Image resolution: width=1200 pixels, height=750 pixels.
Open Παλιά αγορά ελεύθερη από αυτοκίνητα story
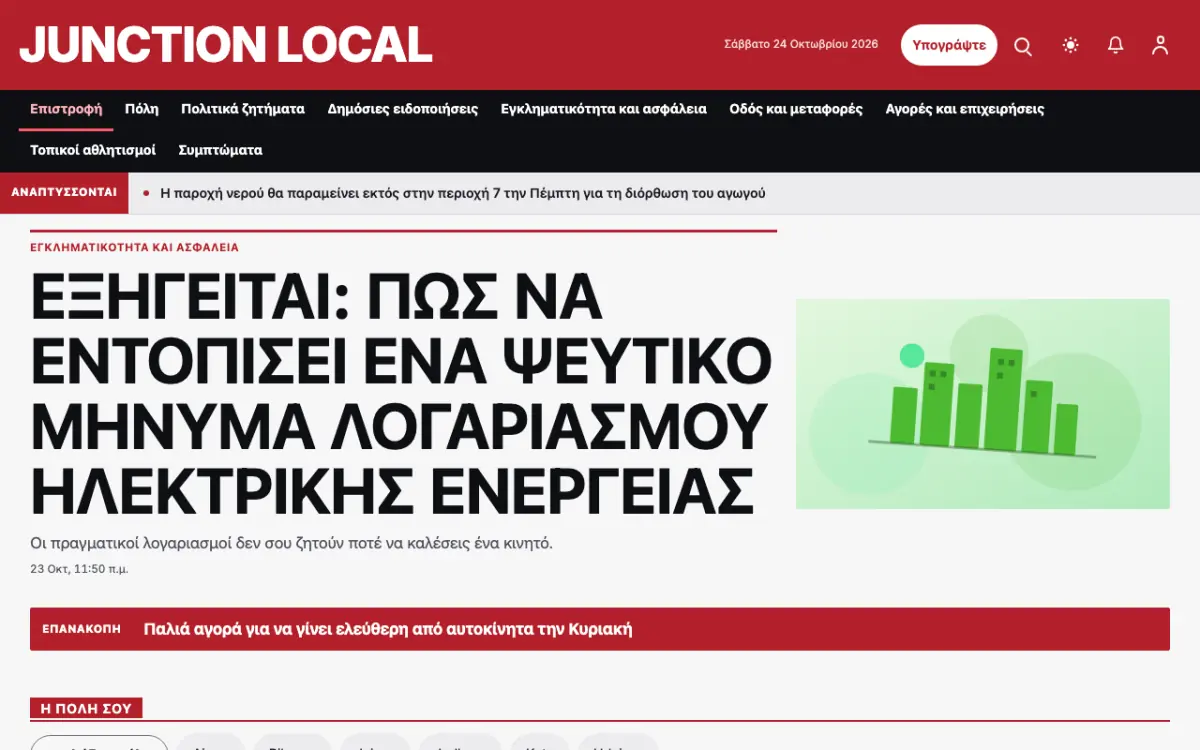coord(388,629)
